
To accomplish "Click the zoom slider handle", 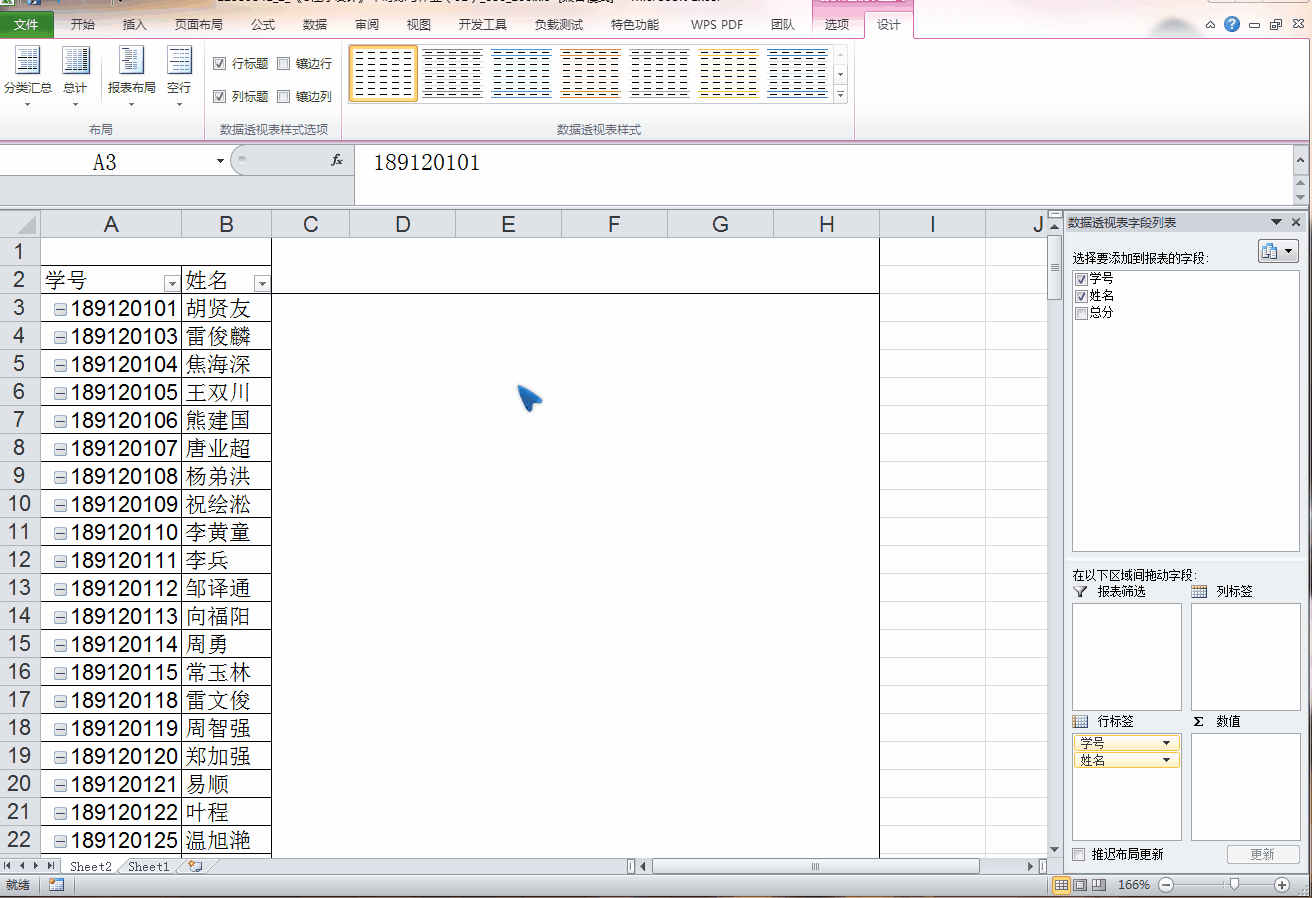I will [1236, 885].
